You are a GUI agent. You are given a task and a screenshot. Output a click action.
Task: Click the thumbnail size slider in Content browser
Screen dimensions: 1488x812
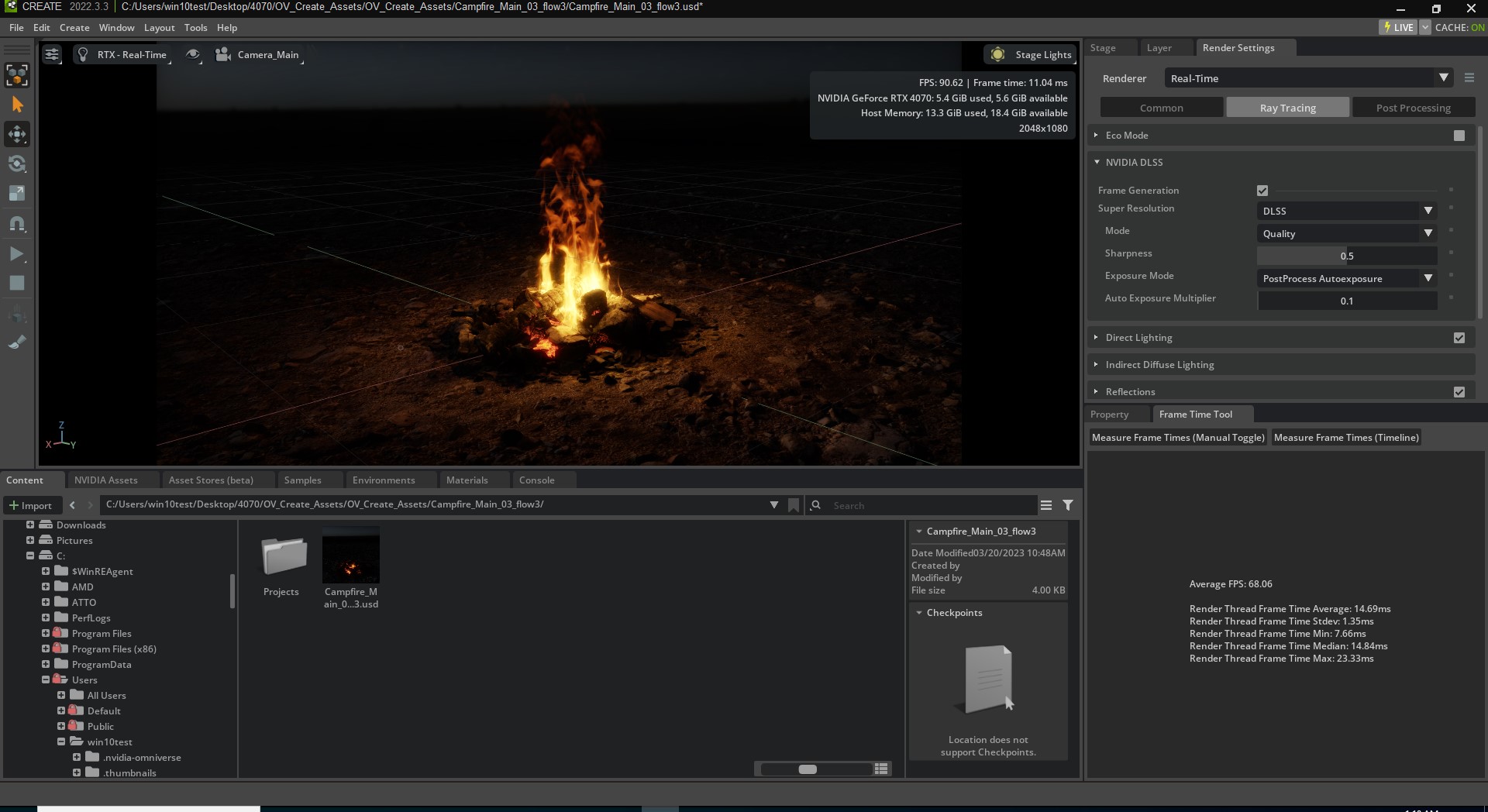815,769
